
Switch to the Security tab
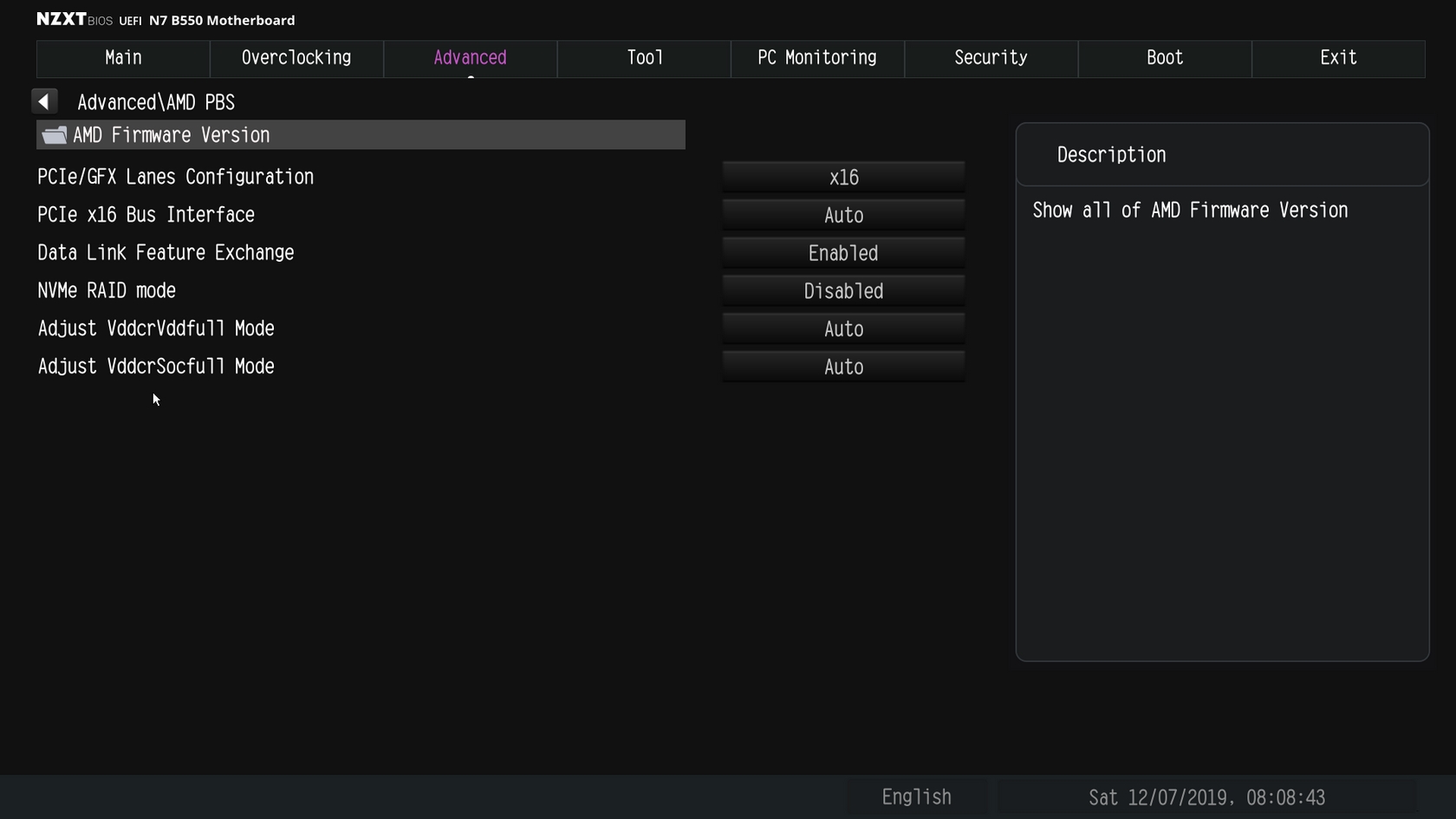coord(991,58)
